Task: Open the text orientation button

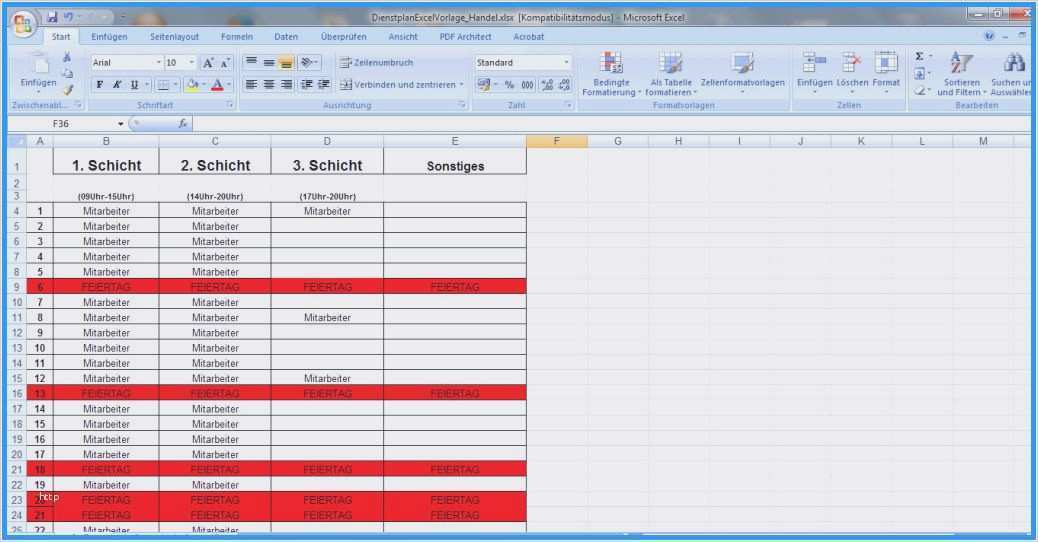Action: point(309,63)
